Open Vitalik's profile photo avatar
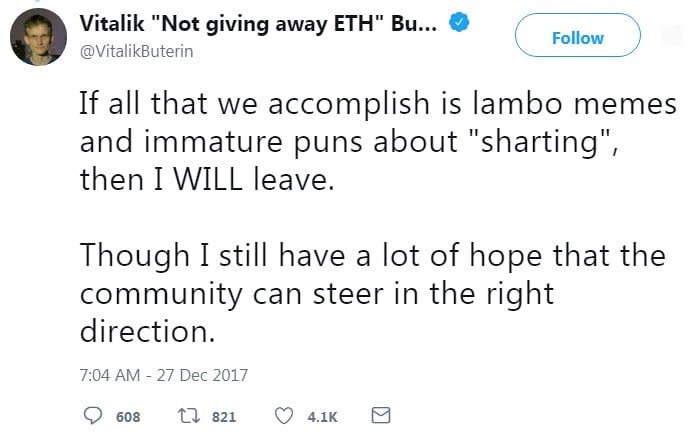689x443 pixels. (39, 37)
